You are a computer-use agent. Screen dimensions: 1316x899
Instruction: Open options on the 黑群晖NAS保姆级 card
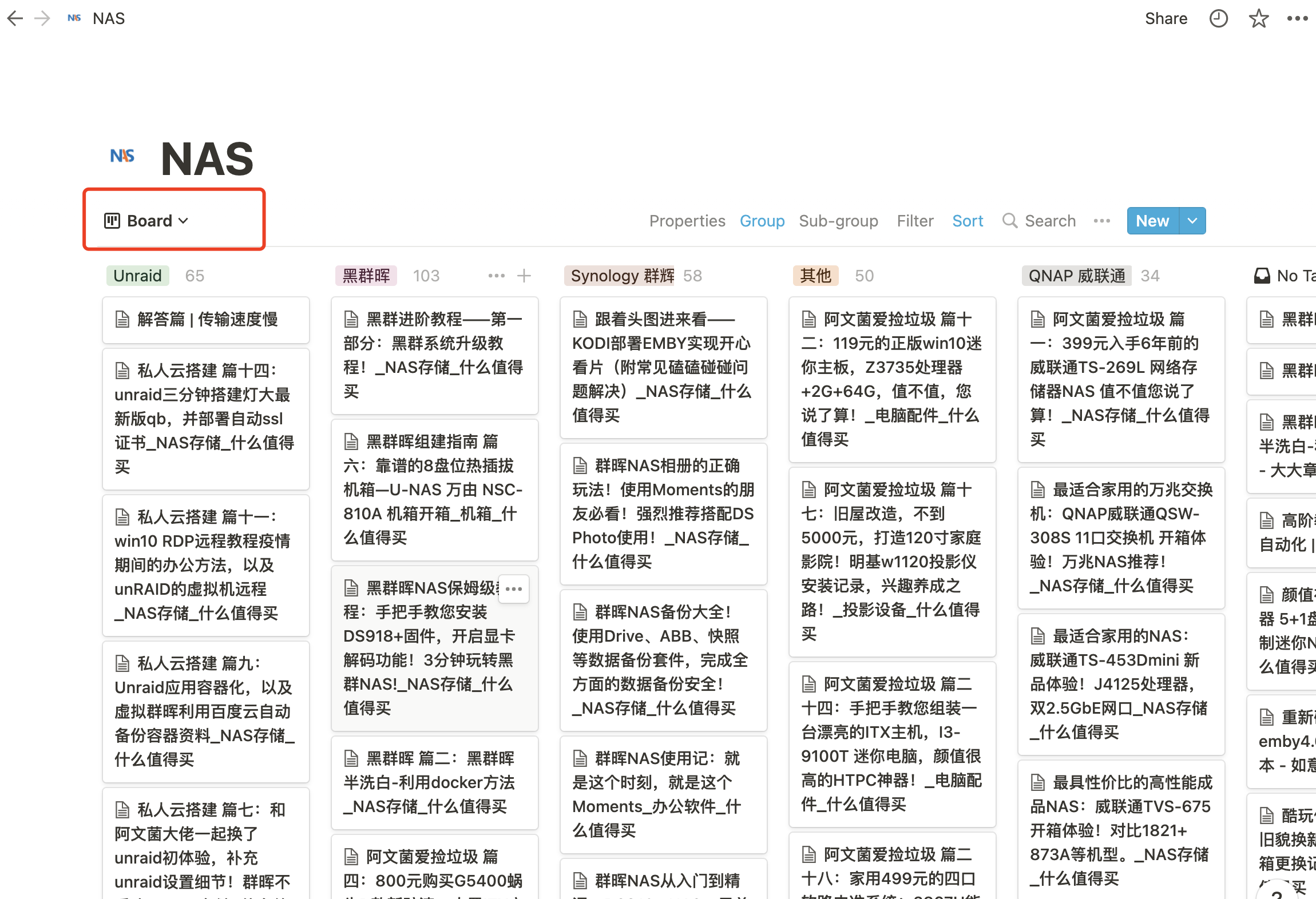coord(513,588)
